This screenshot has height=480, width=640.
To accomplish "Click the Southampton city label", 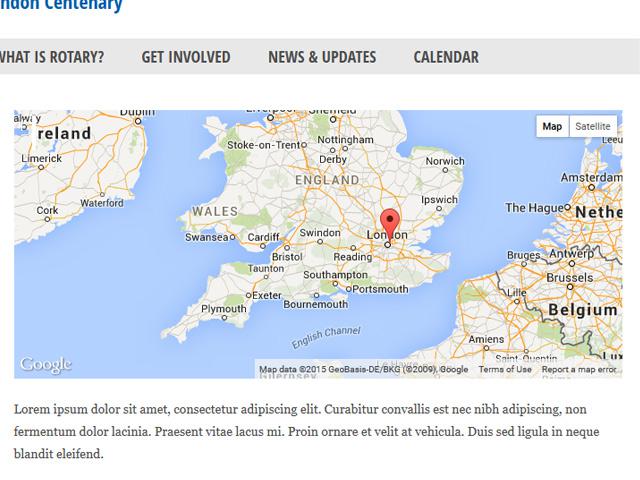I will [x=336, y=275].
